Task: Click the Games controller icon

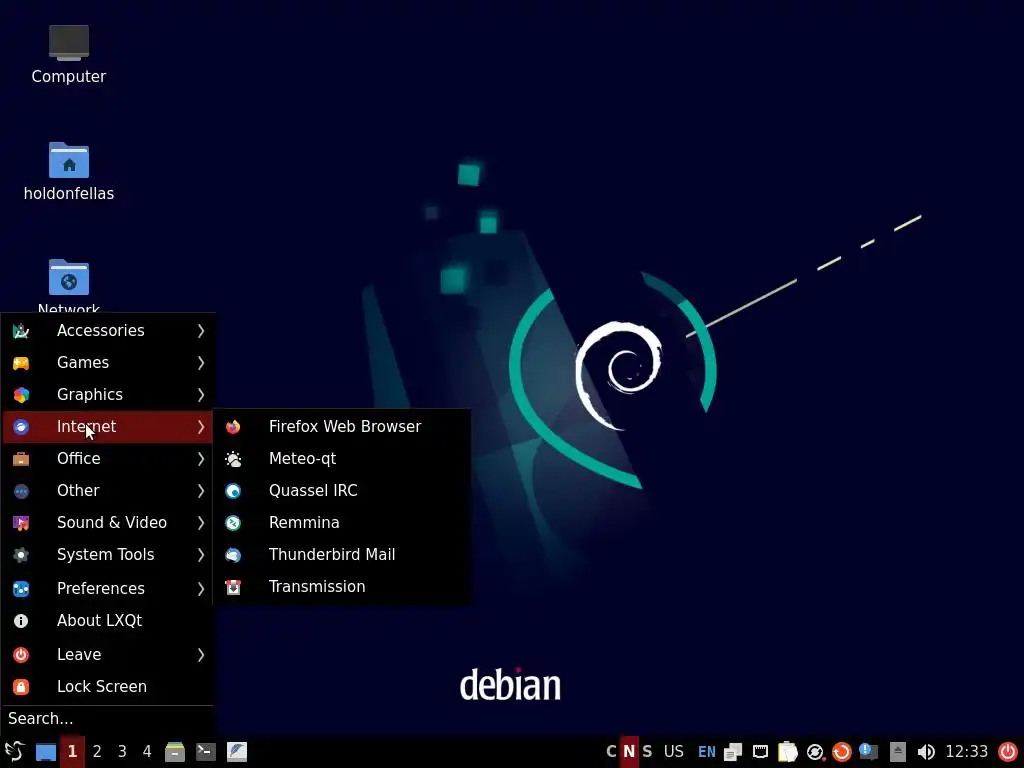Action: tap(21, 362)
